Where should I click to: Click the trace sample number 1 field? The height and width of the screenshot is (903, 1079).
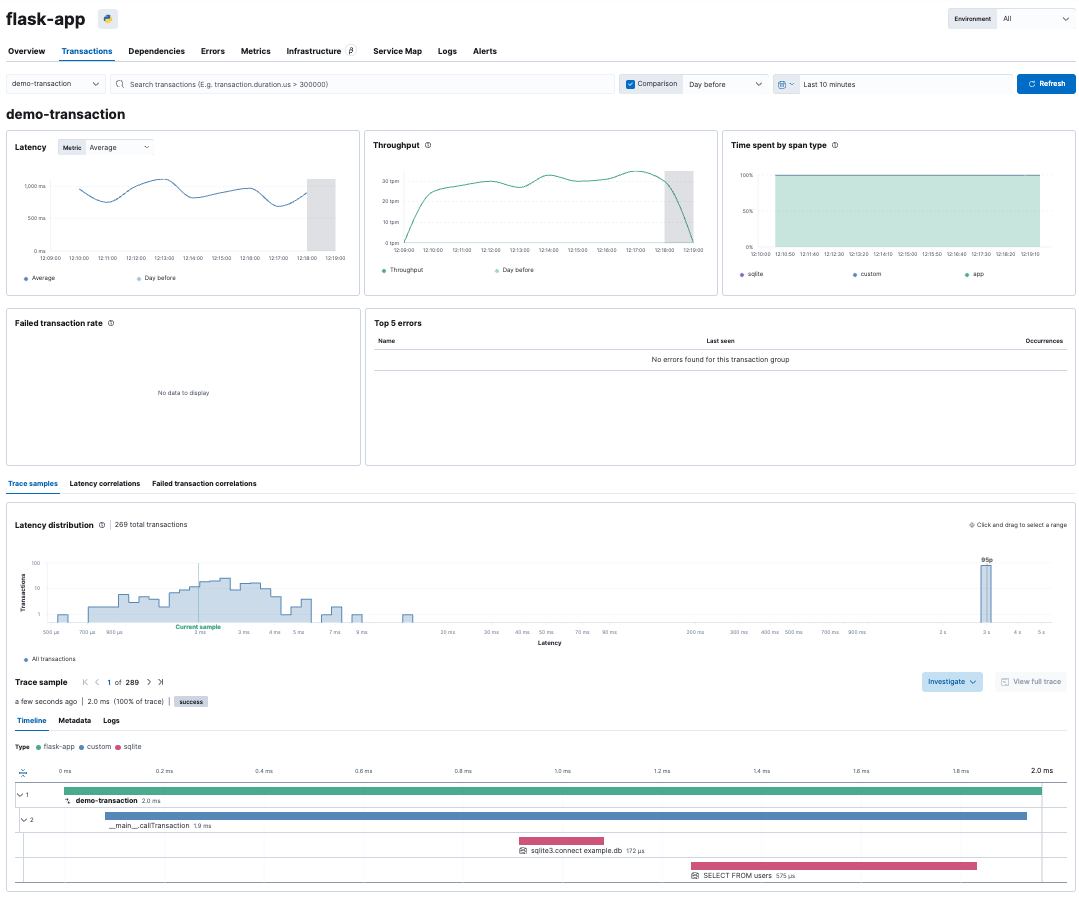pyautogui.click(x=109, y=682)
